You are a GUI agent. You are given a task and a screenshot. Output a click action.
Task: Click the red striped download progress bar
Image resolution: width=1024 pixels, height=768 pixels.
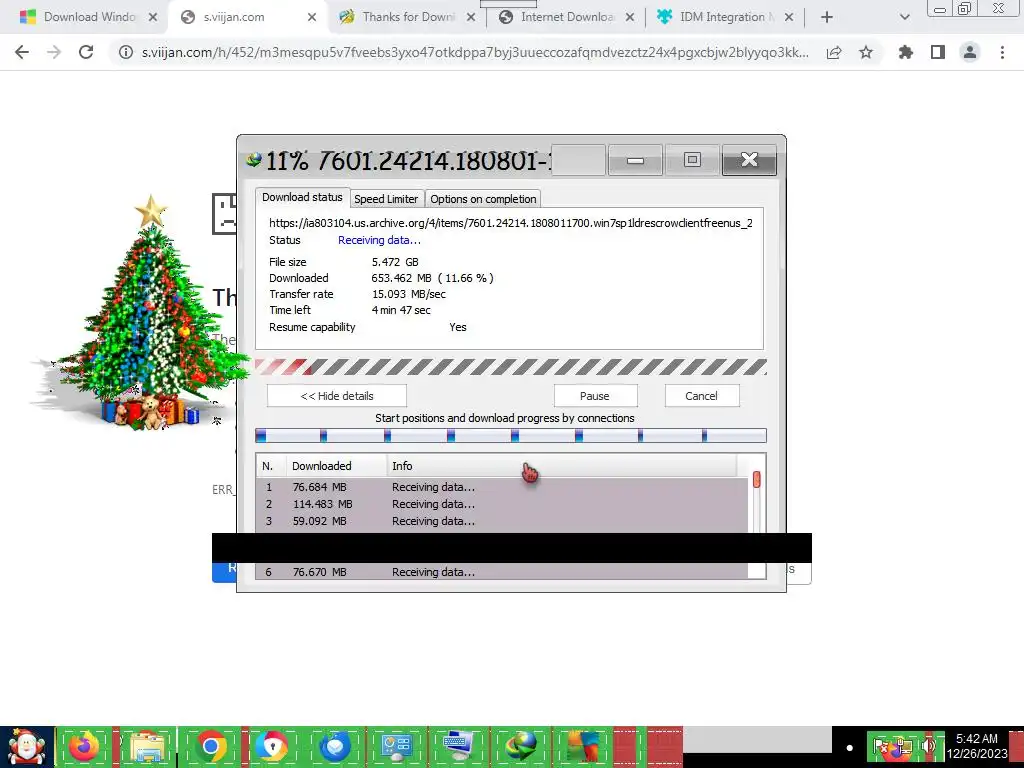tap(510, 367)
